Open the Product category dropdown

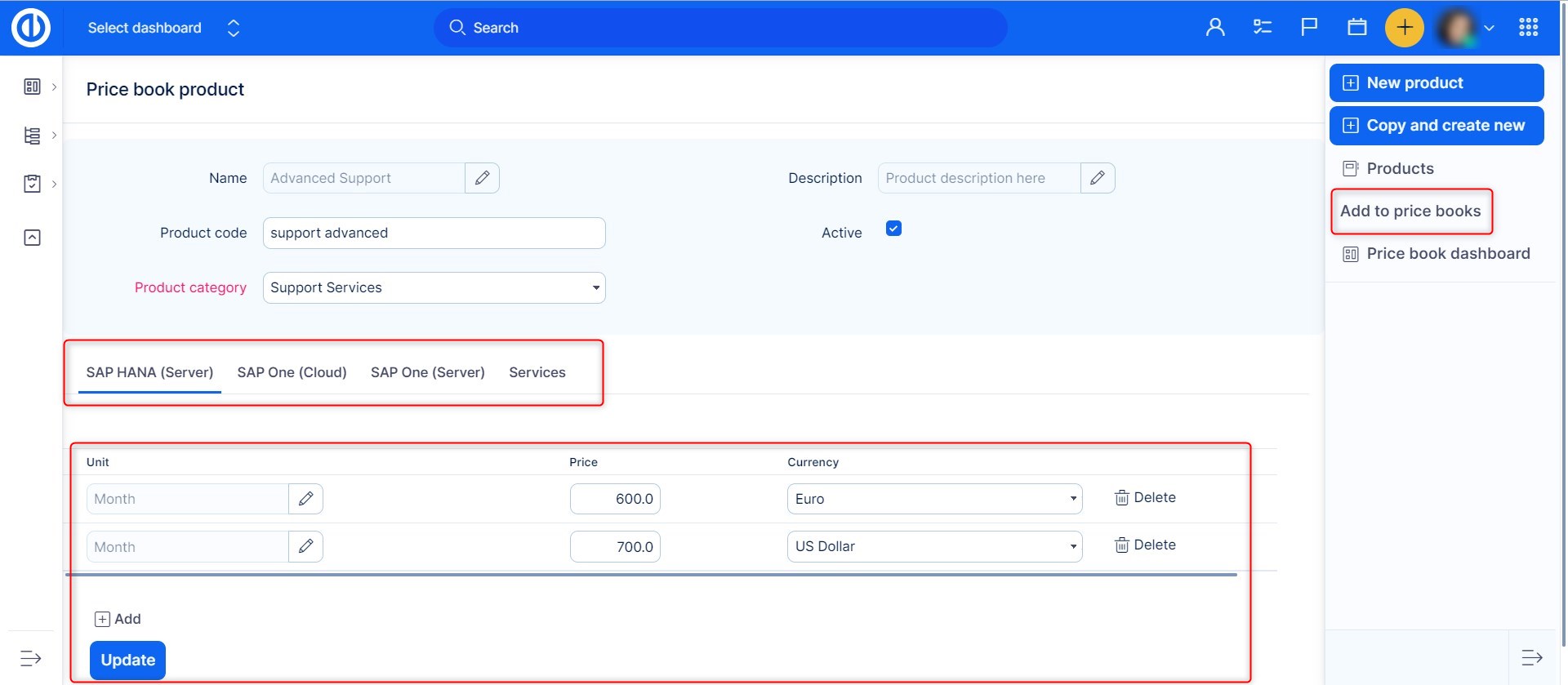coord(434,288)
